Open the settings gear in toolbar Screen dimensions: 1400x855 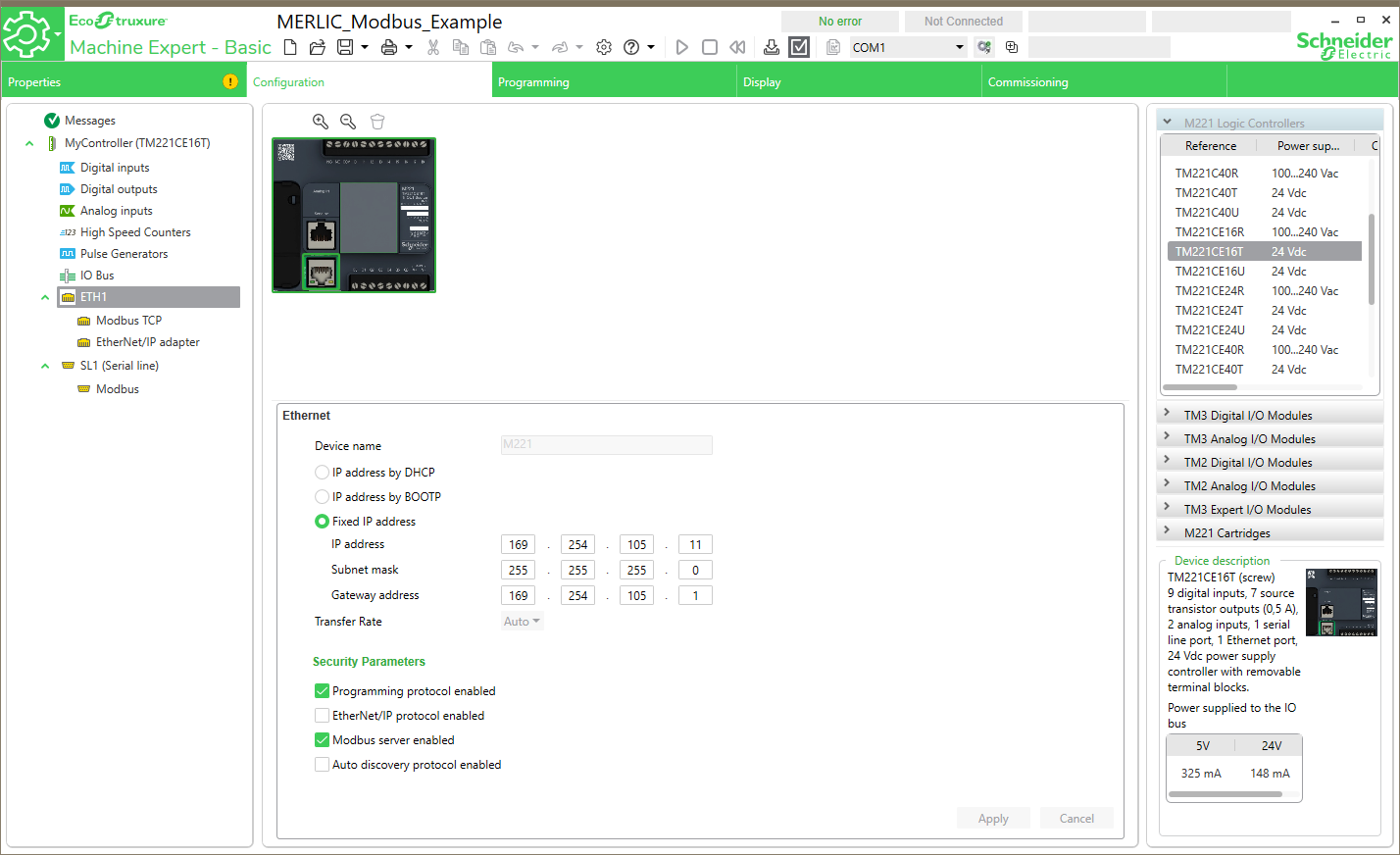pyautogui.click(x=604, y=47)
